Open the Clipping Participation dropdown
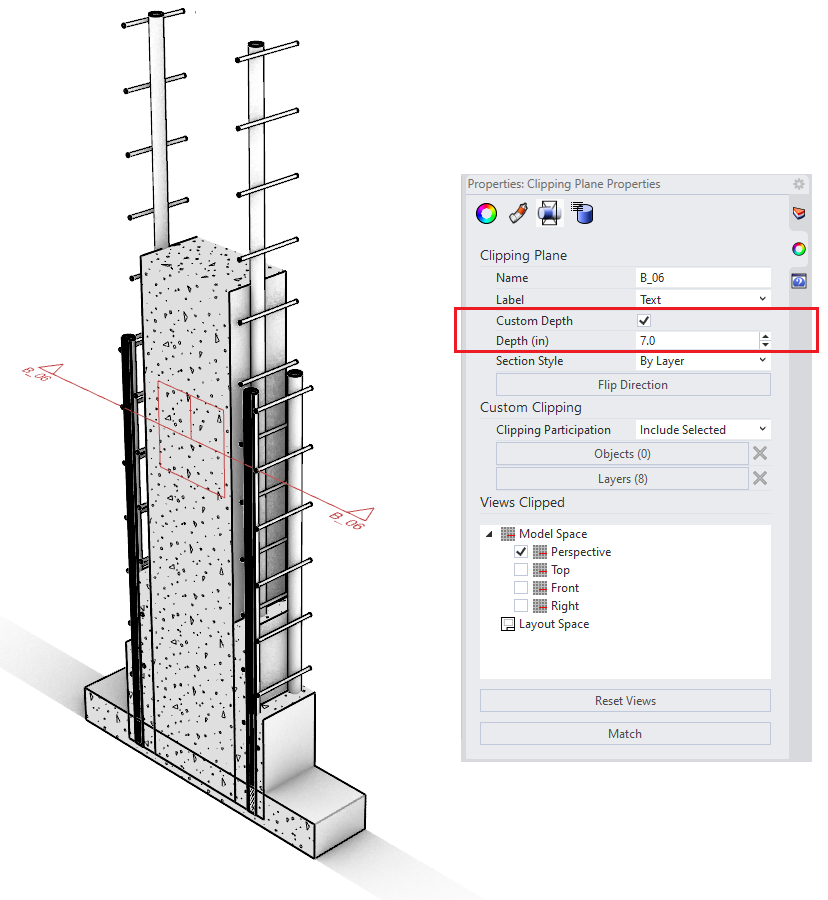Viewport: 828px width, 900px height. (x=704, y=430)
